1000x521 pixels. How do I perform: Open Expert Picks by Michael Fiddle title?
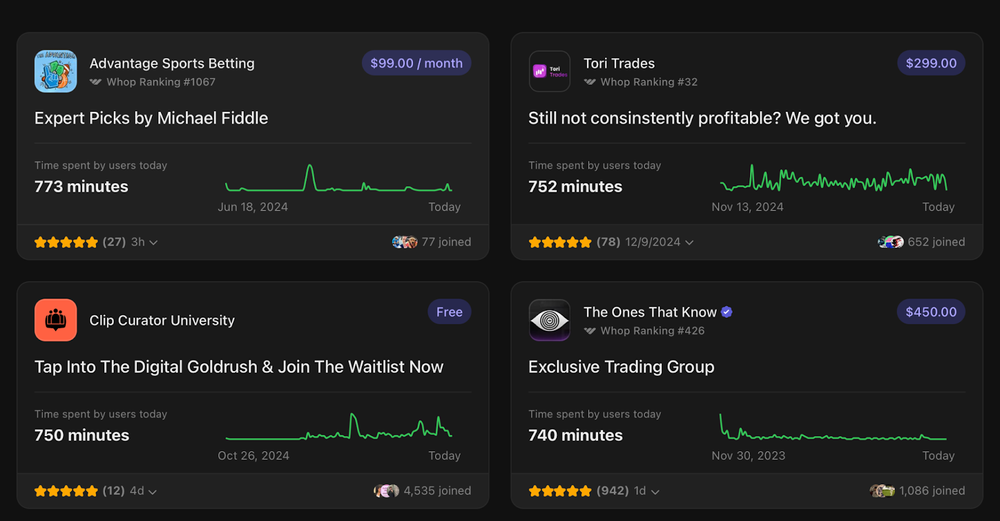[x=151, y=118]
